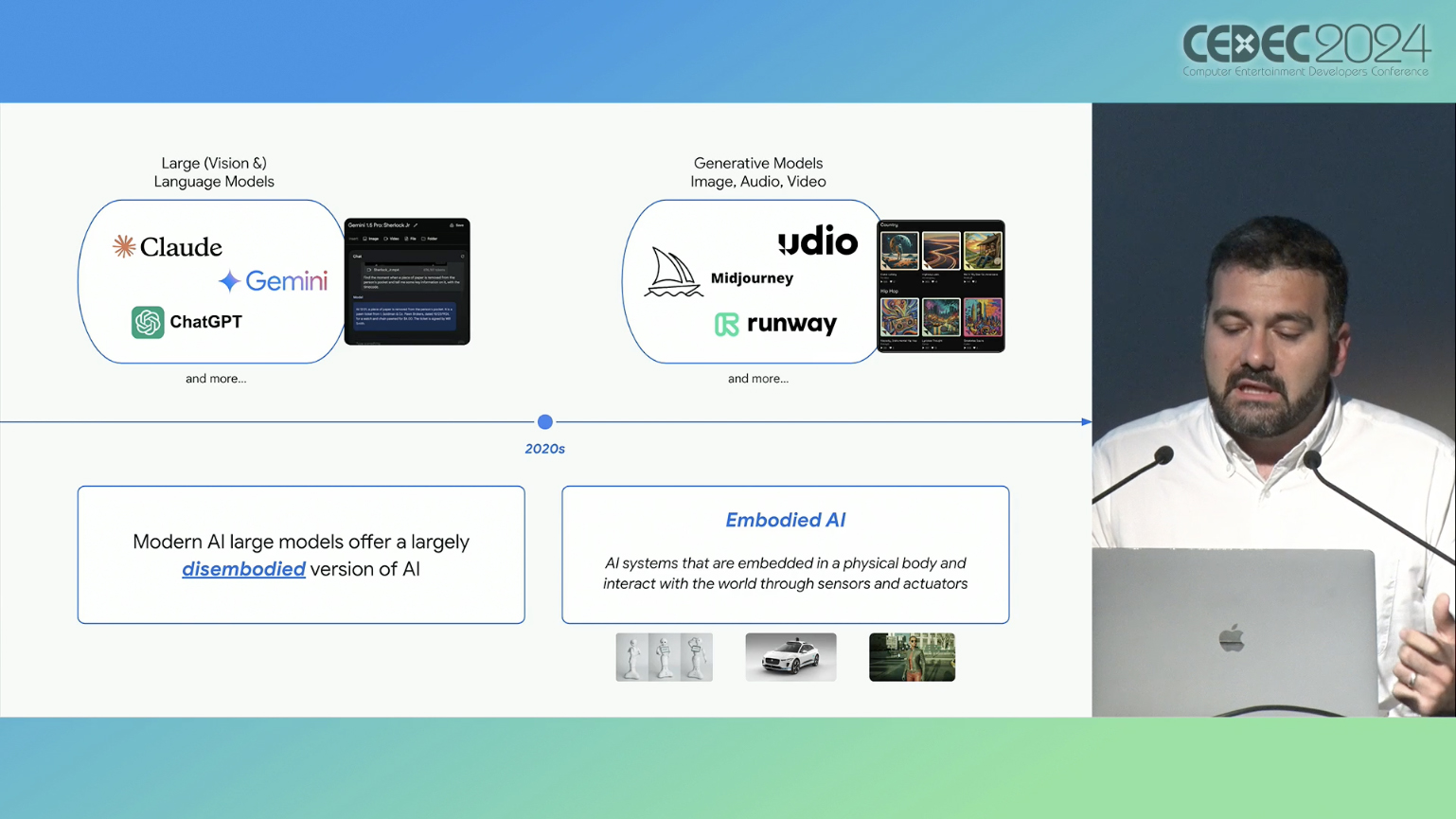Click the Claude wordmark text

pos(181,247)
